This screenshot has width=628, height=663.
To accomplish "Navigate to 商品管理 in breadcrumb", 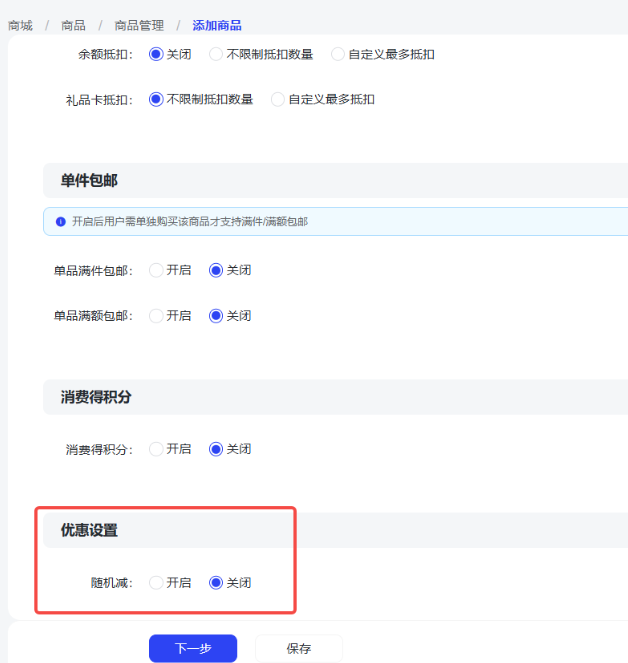I will point(139,25).
